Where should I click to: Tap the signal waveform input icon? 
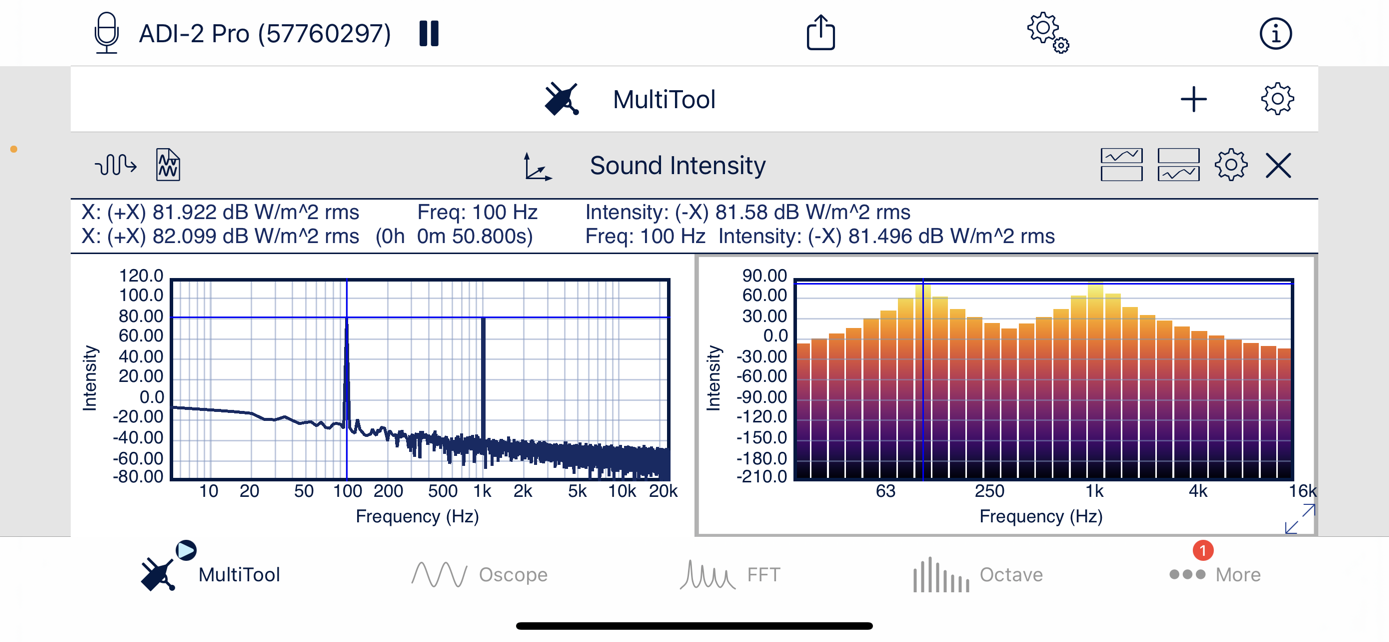(115, 165)
